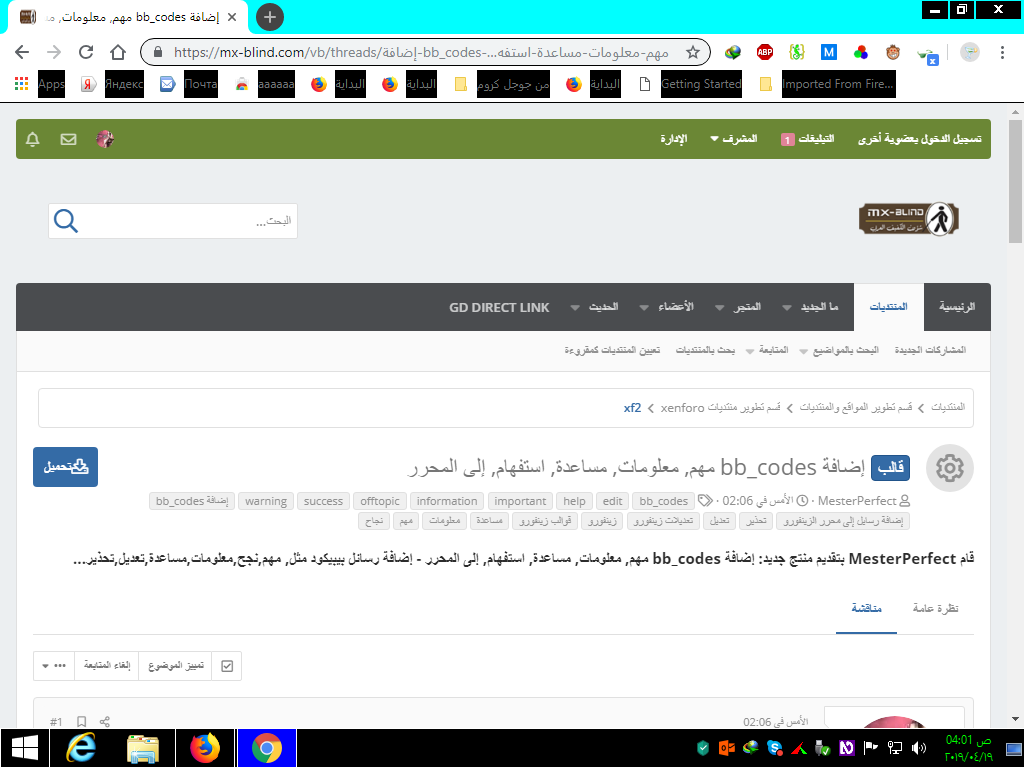Bookmark post #1 with the bookmark icon
Viewport: 1024px width, 768px height.
(x=82, y=721)
